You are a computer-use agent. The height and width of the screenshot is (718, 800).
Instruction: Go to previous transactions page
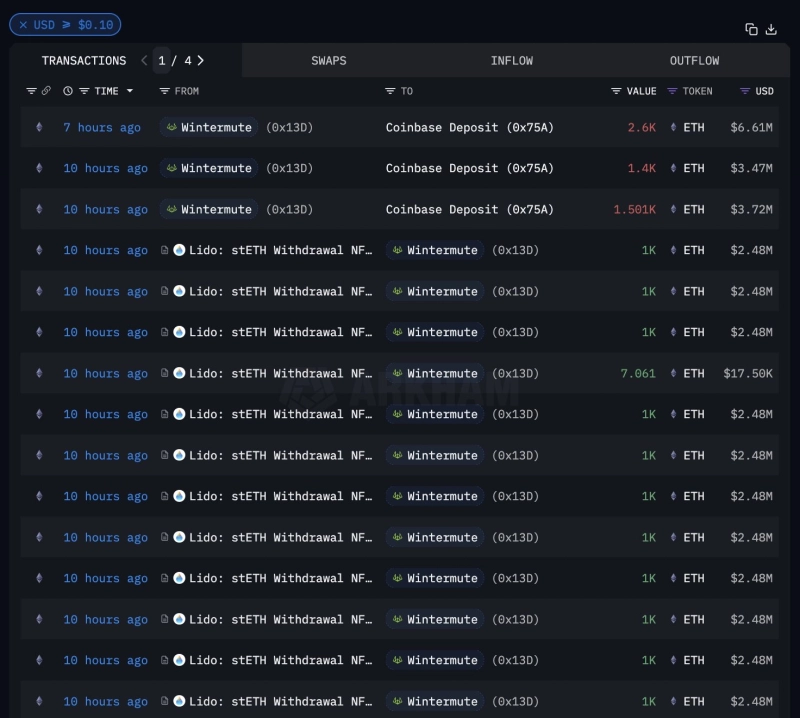click(144, 61)
